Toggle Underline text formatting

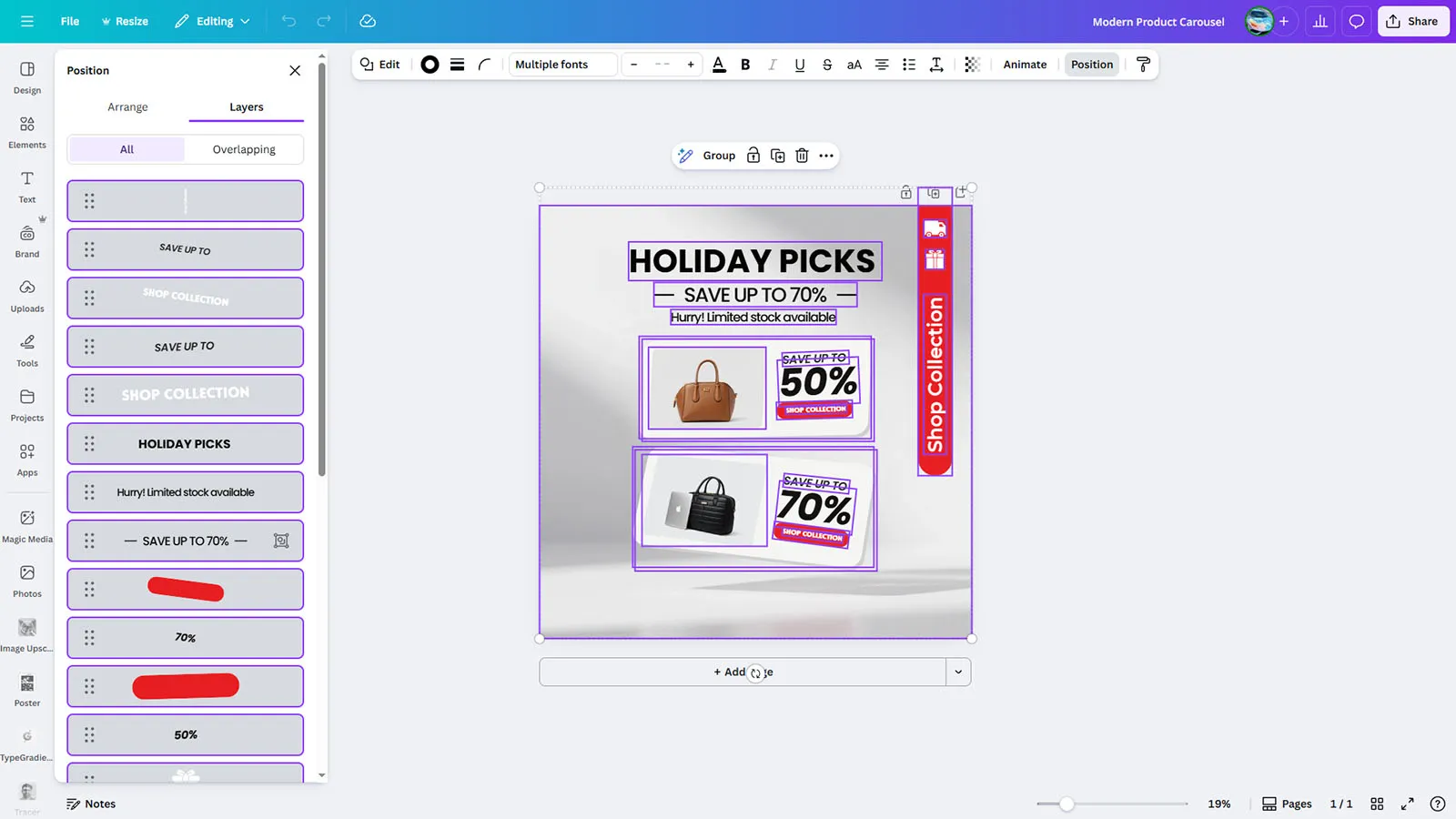point(799,65)
